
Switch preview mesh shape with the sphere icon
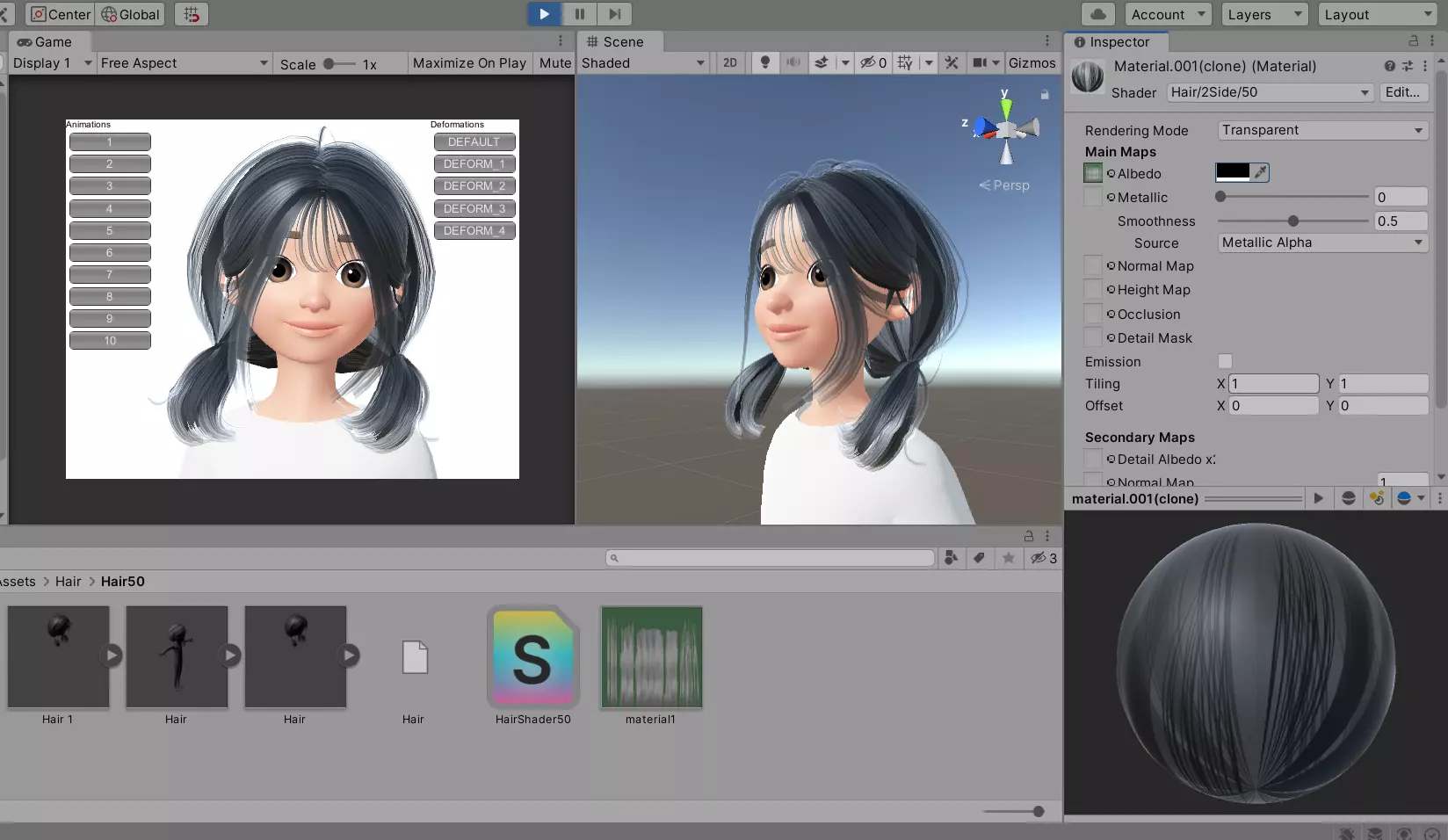tap(1349, 498)
